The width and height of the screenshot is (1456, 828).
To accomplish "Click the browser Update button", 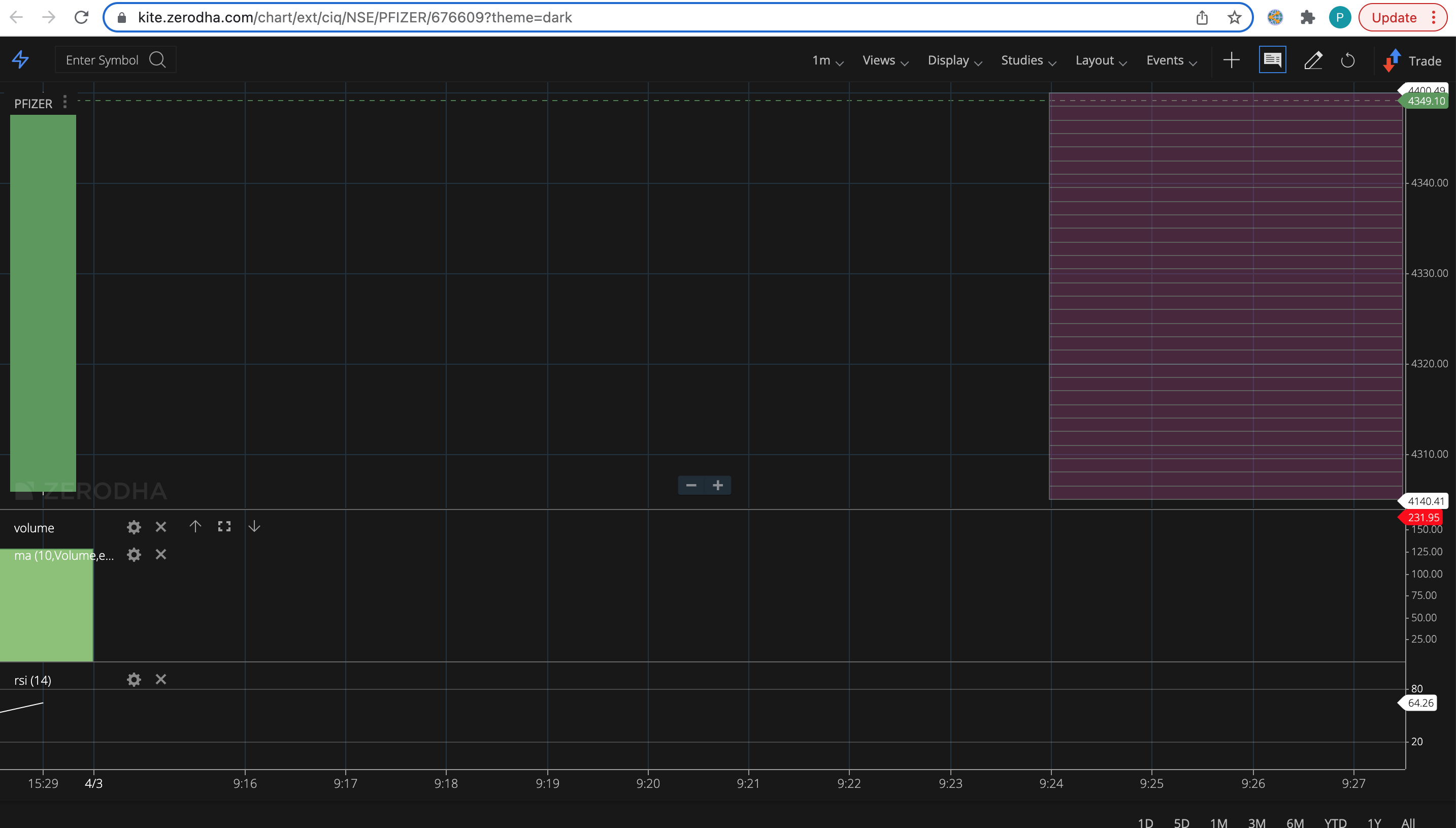I will (1402, 18).
